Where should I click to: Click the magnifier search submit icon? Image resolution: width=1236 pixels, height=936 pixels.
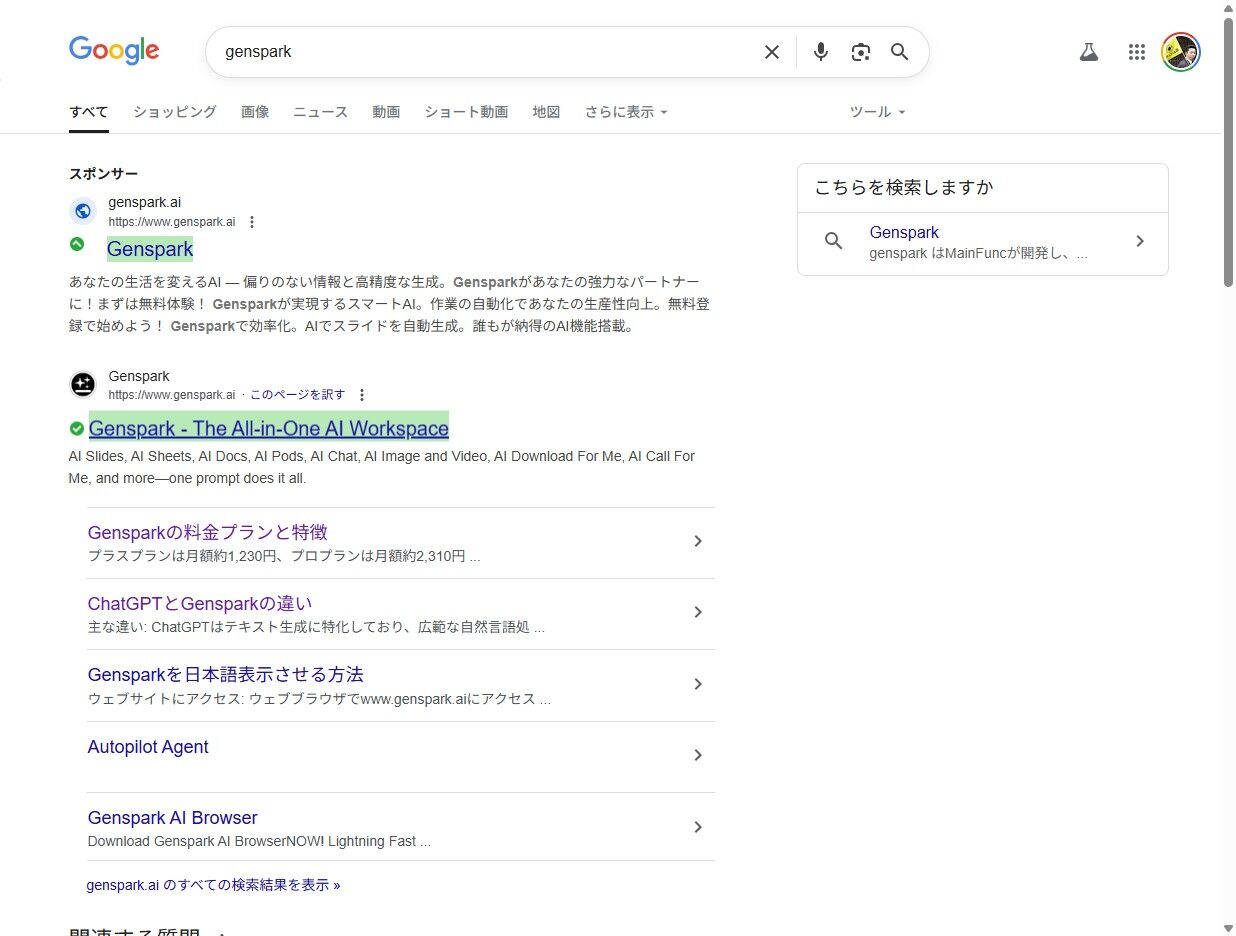pyautogui.click(x=900, y=52)
